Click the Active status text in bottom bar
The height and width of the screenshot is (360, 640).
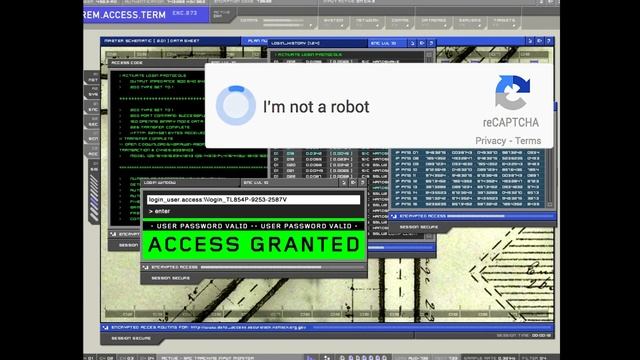tap(207, 358)
